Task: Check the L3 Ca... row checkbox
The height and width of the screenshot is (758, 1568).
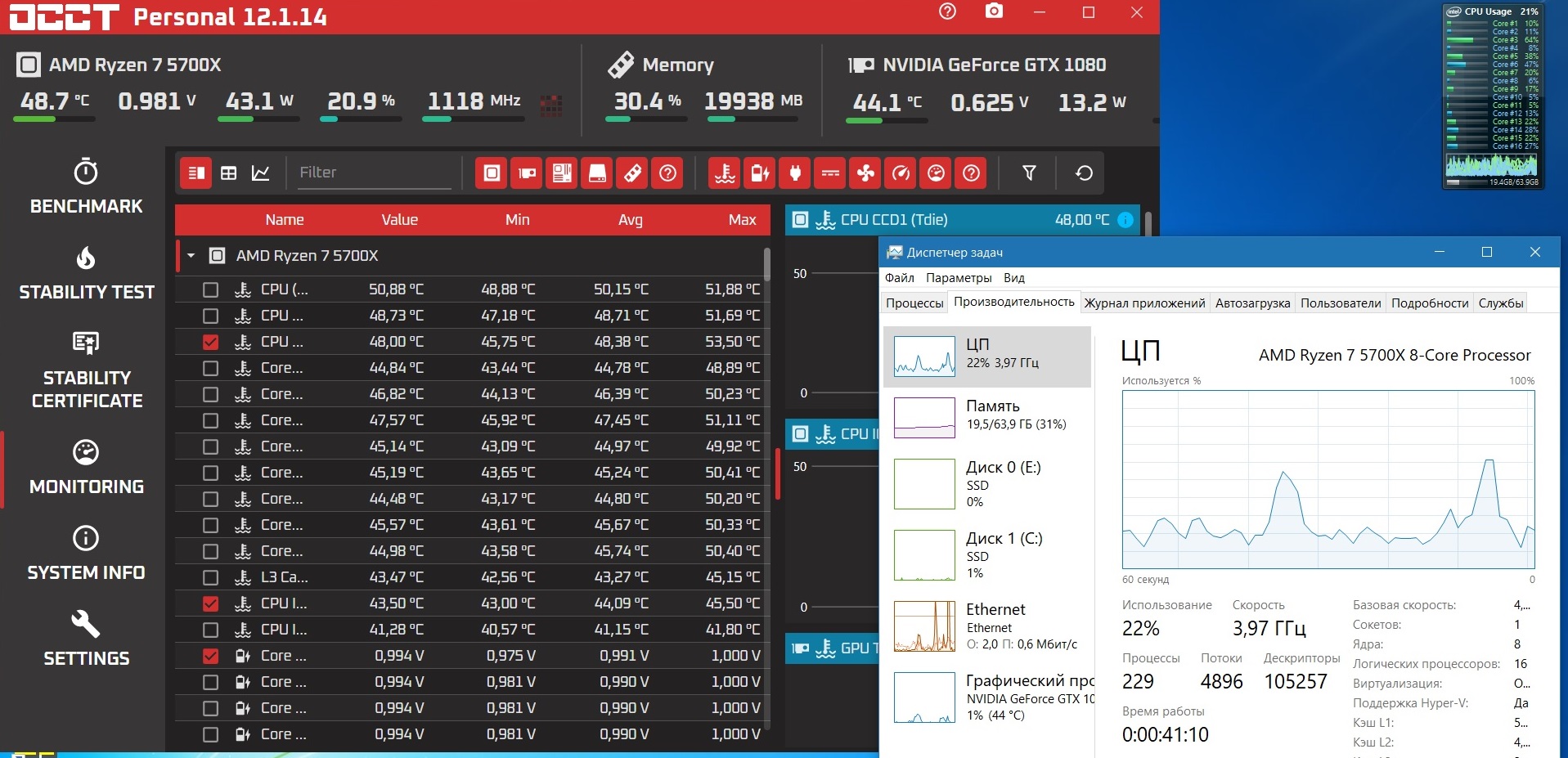Action: click(x=210, y=577)
